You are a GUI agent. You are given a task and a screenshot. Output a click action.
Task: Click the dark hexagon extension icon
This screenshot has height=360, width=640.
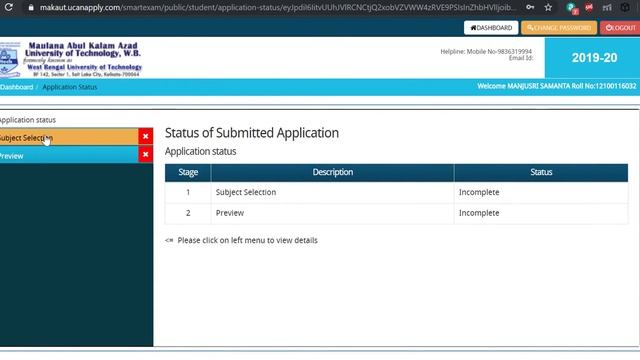tap(625, 7)
